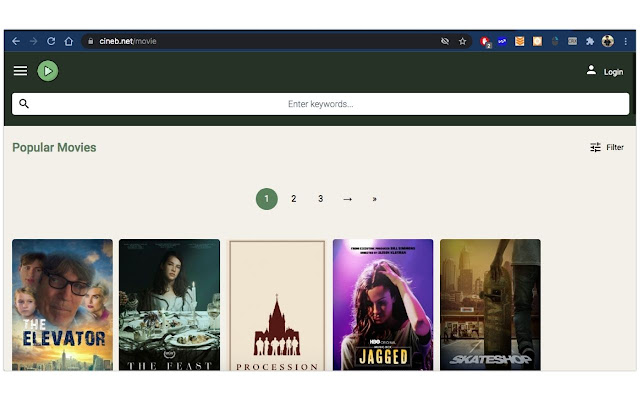This screenshot has height=400, width=640.
Task: Click the browser forward arrow
Action: (x=33, y=41)
